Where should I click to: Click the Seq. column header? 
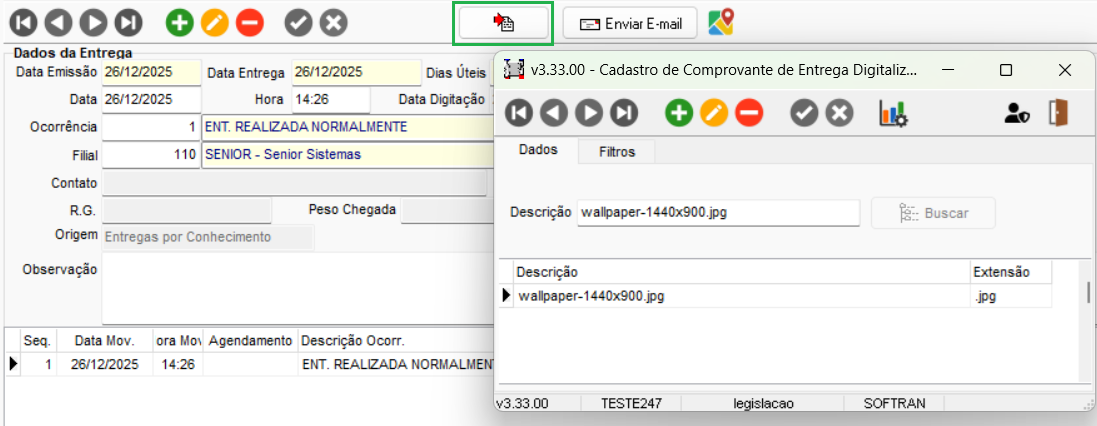point(38,341)
